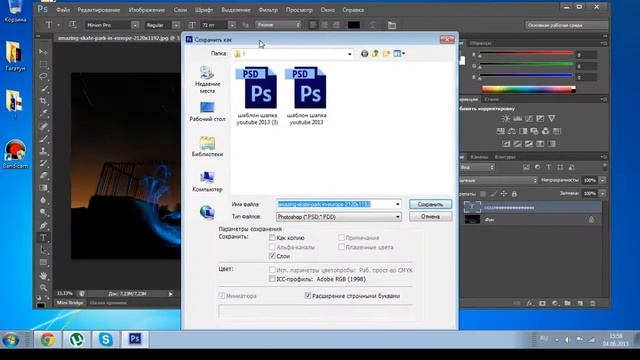The height and width of the screenshot is (360, 640).
Task: Open the 'Файл' menu
Action: 63,10
